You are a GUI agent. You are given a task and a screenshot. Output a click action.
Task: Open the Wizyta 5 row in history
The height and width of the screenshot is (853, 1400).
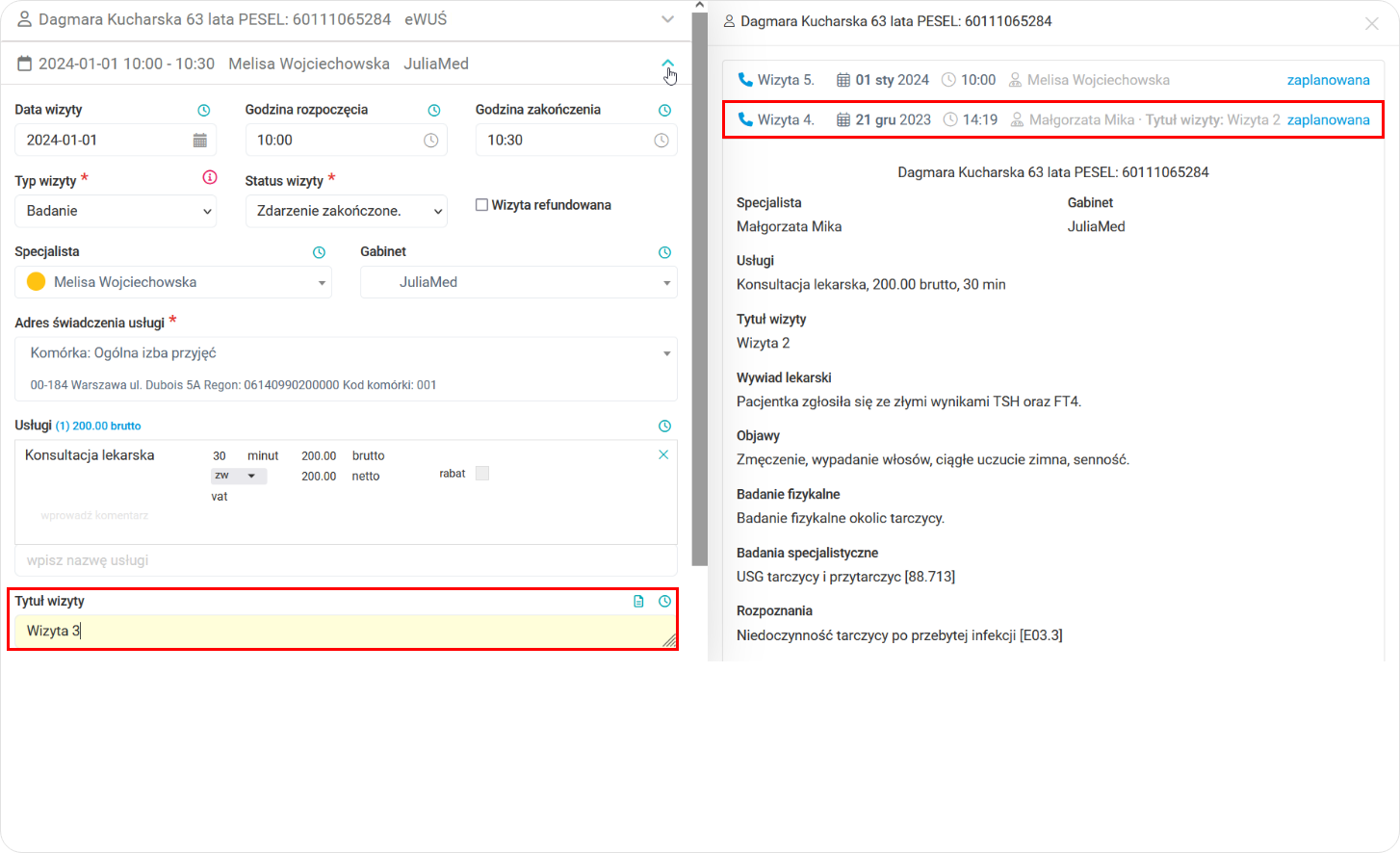pyautogui.click(x=1053, y=80)
